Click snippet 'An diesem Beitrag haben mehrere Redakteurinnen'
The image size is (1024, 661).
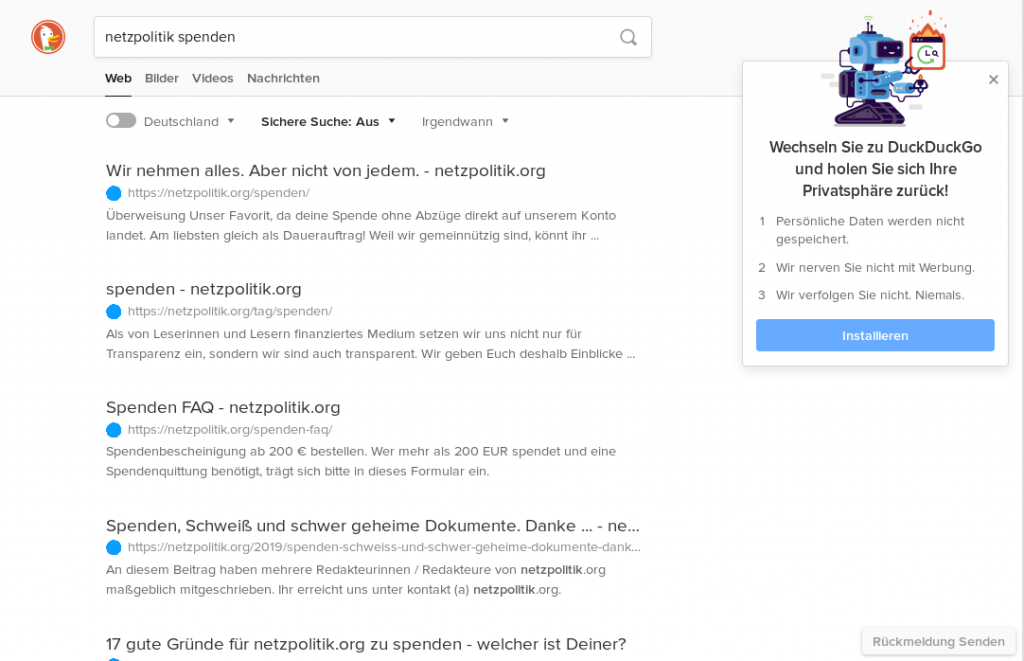pos(355,579)
